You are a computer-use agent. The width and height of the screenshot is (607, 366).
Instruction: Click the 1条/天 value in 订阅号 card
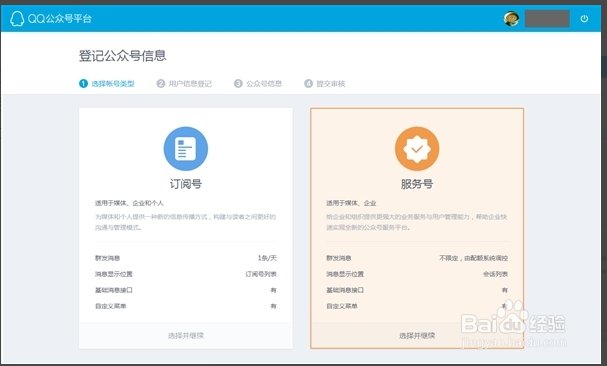267,258
